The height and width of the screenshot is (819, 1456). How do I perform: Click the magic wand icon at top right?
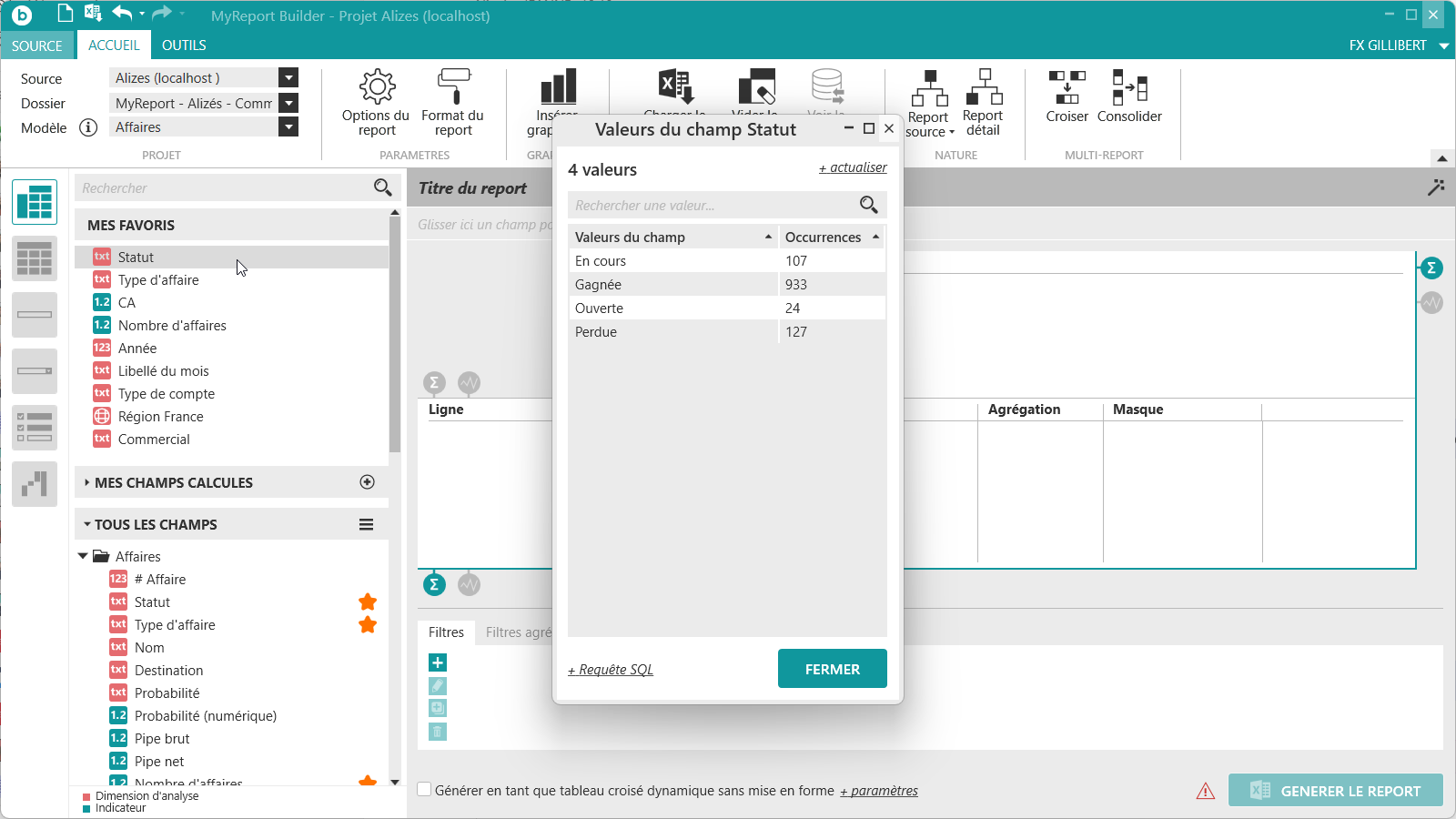pyautogui.click(x=1436, y=187)
